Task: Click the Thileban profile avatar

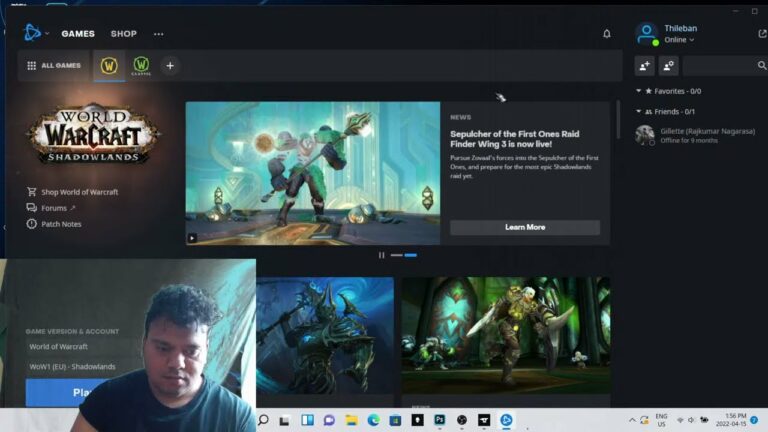Action: tap(647, 33)
